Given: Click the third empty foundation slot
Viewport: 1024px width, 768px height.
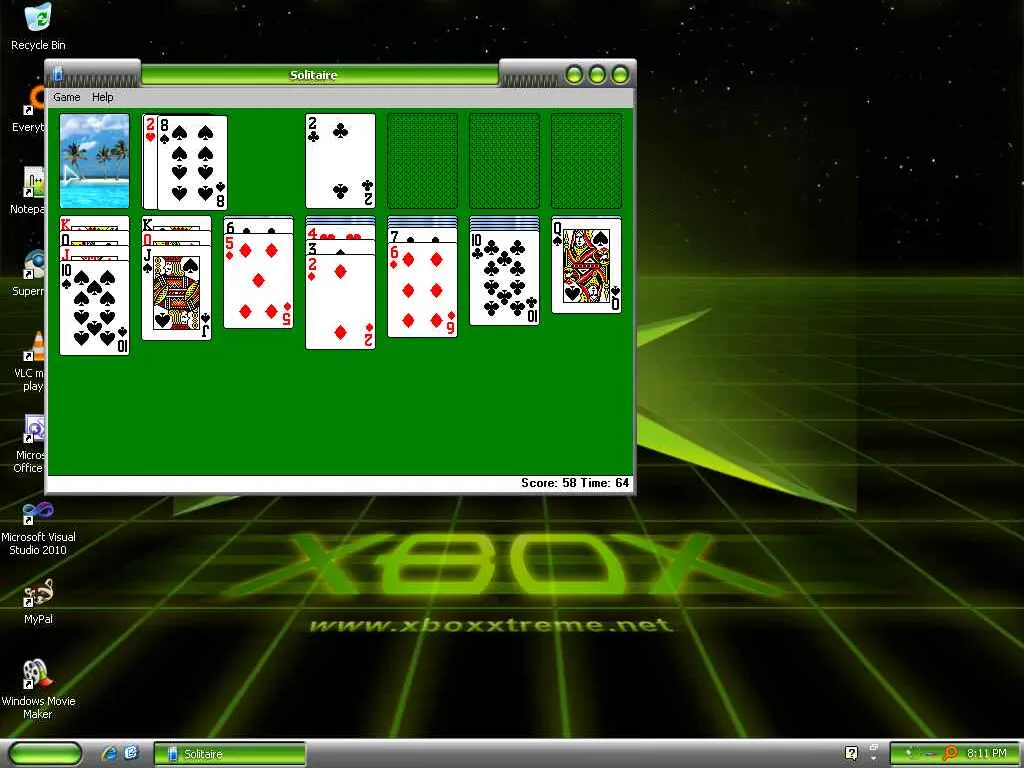Looking at the screenshot, I should 505,161.
